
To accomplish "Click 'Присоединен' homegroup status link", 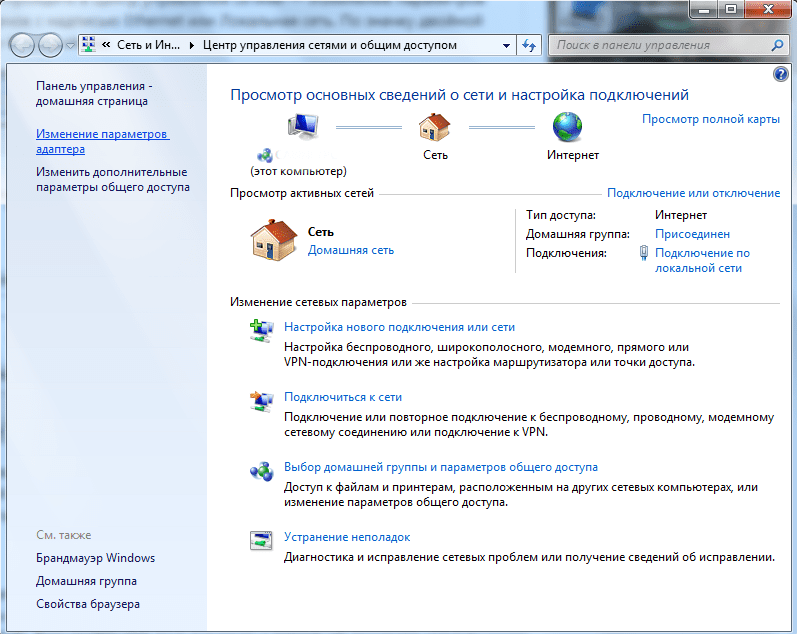I will click(692, 234).
